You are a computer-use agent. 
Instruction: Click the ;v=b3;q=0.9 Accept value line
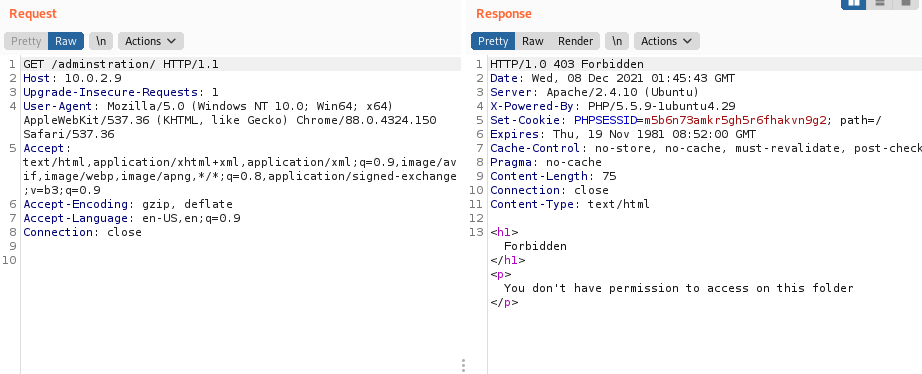(62, 191)
